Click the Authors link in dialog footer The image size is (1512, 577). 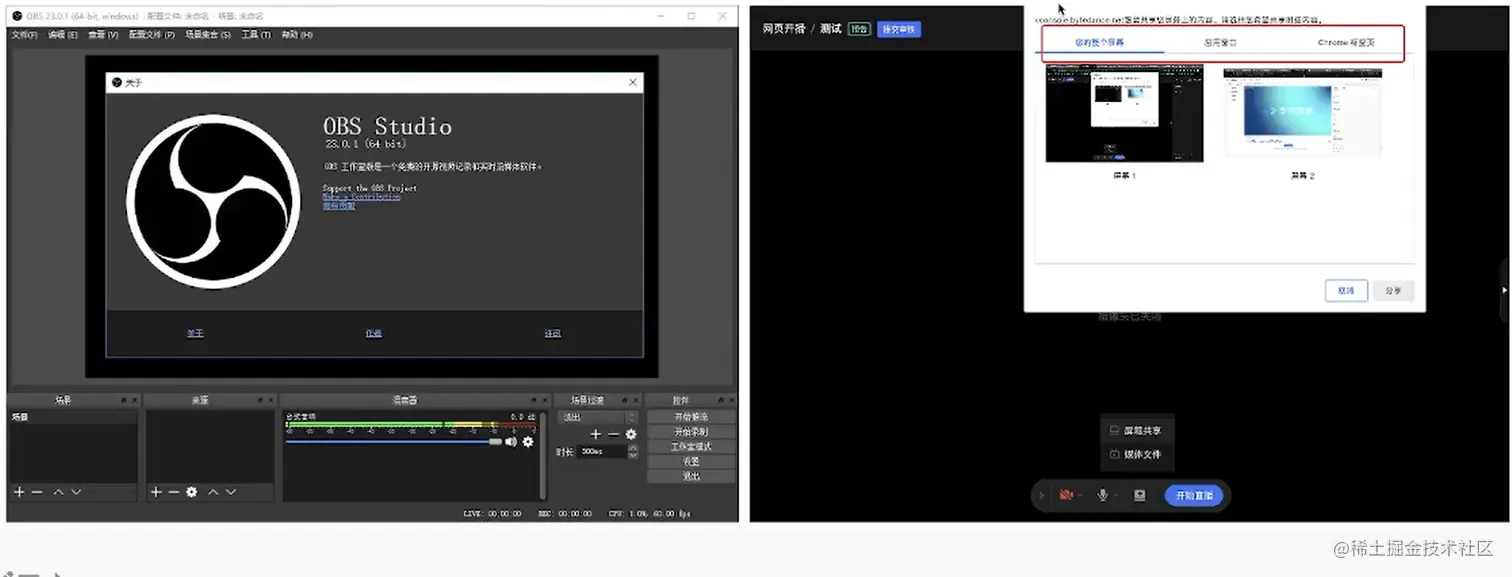[x=374, y=333]
